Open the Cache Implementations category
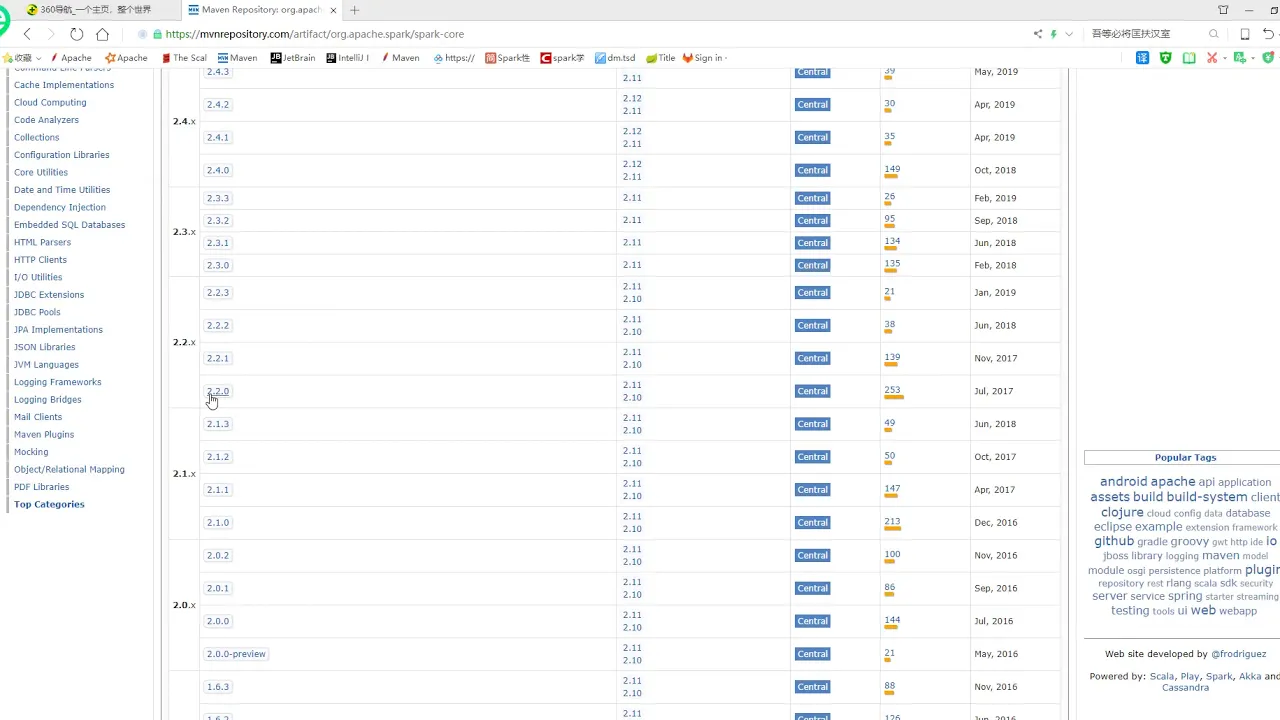Screen dimensions: 1280x720 pyautogui.click(x=64, y=85)
